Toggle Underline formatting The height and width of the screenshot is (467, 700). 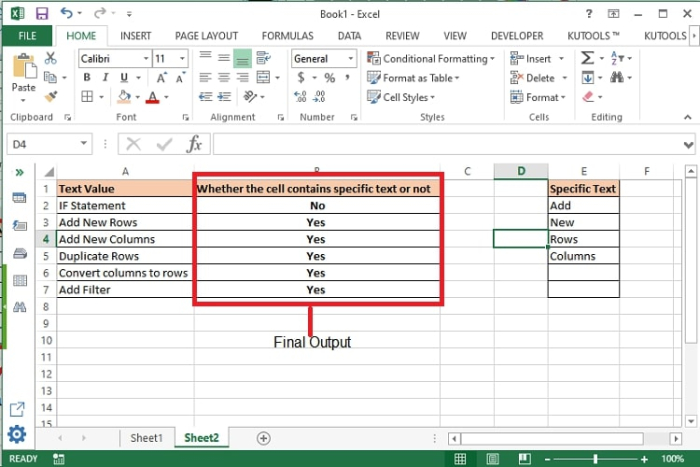click(x=124, y=78)
